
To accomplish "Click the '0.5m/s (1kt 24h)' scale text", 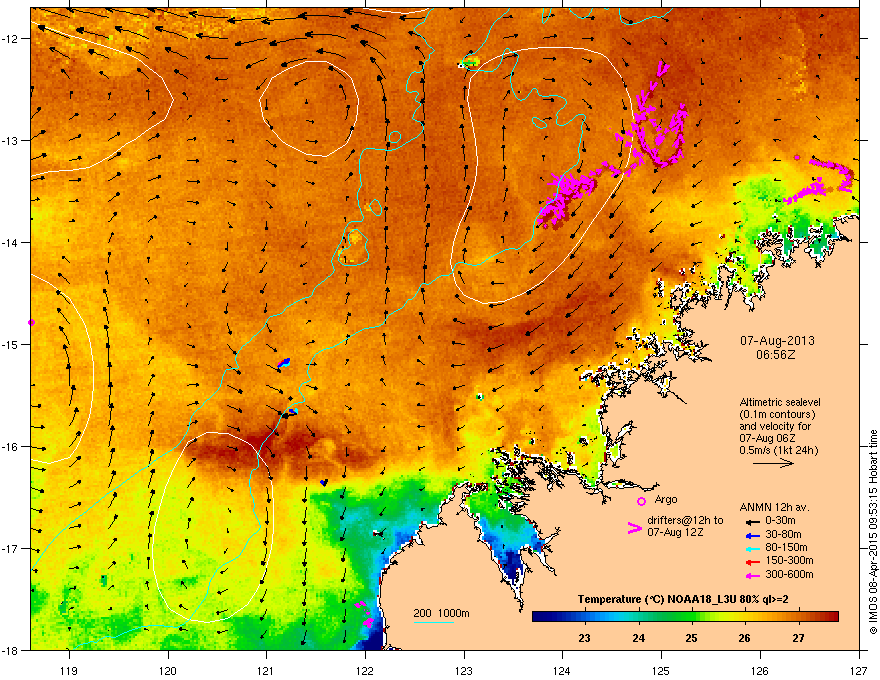I will pos(779,450).
